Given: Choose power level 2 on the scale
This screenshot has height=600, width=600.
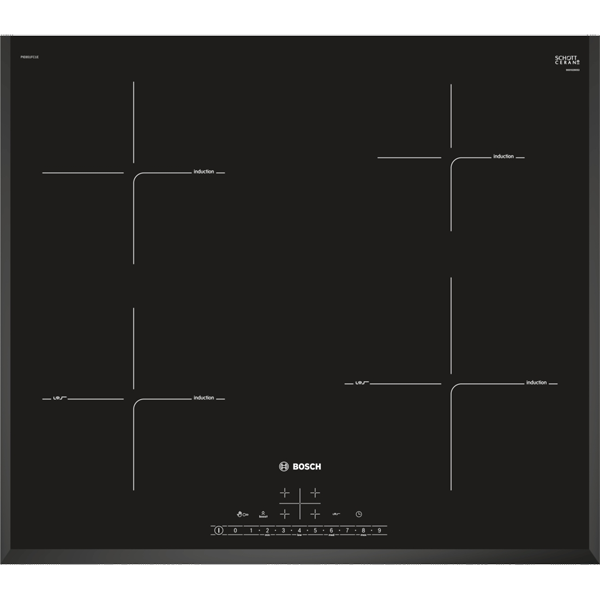Looking at the screenshot, I should coord(267,530).
